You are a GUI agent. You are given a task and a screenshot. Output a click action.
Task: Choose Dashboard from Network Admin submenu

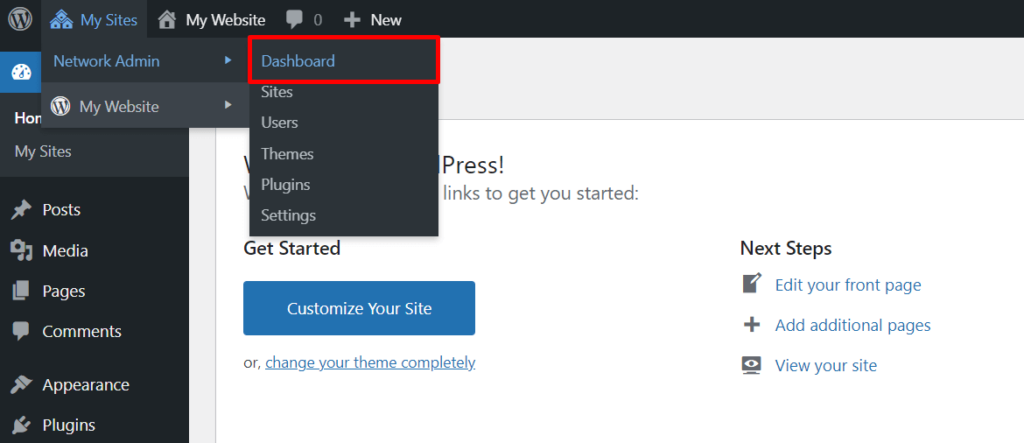pos(344,61)
